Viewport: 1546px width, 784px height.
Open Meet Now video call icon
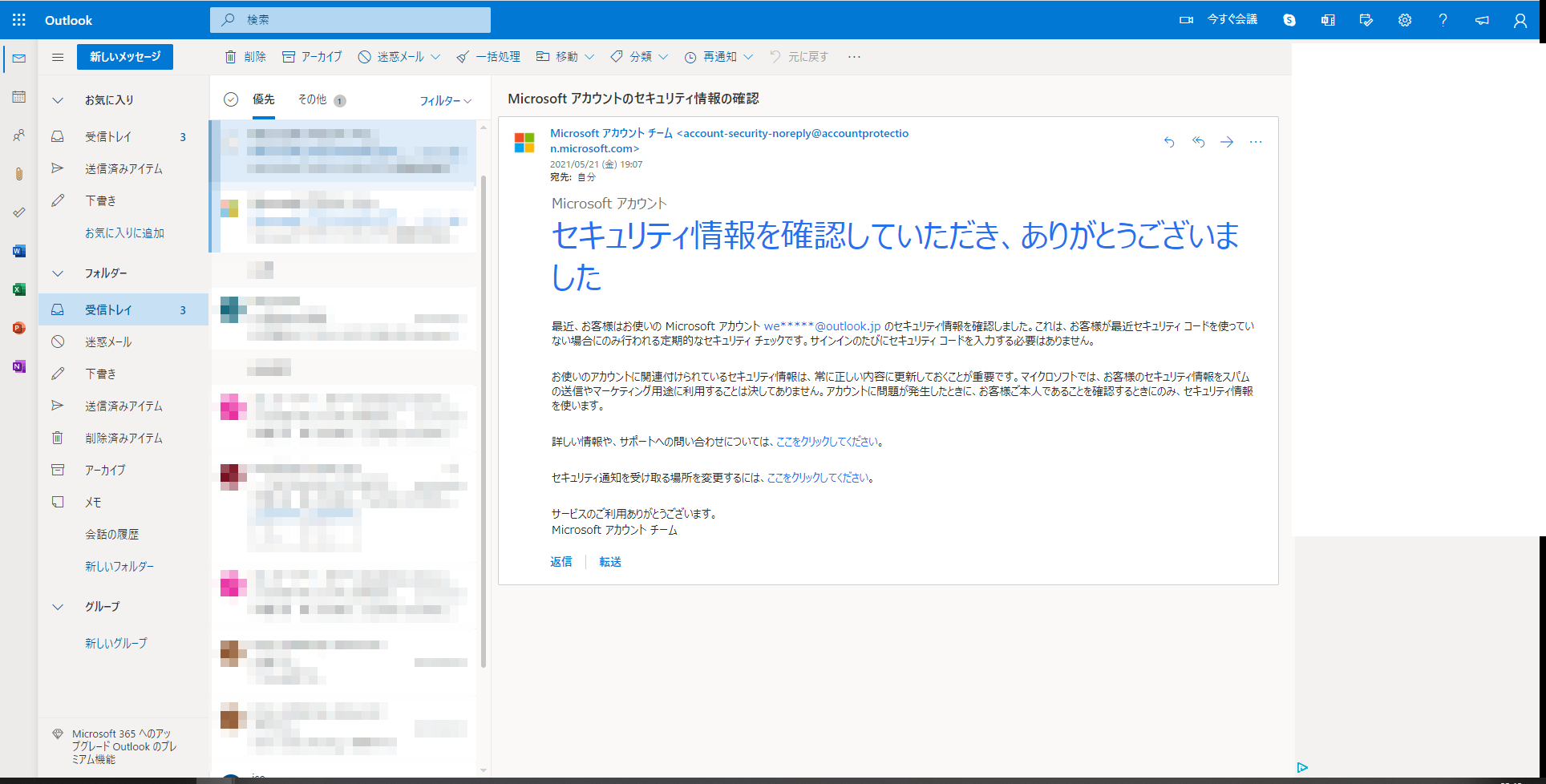click(x=1187, y=20)
